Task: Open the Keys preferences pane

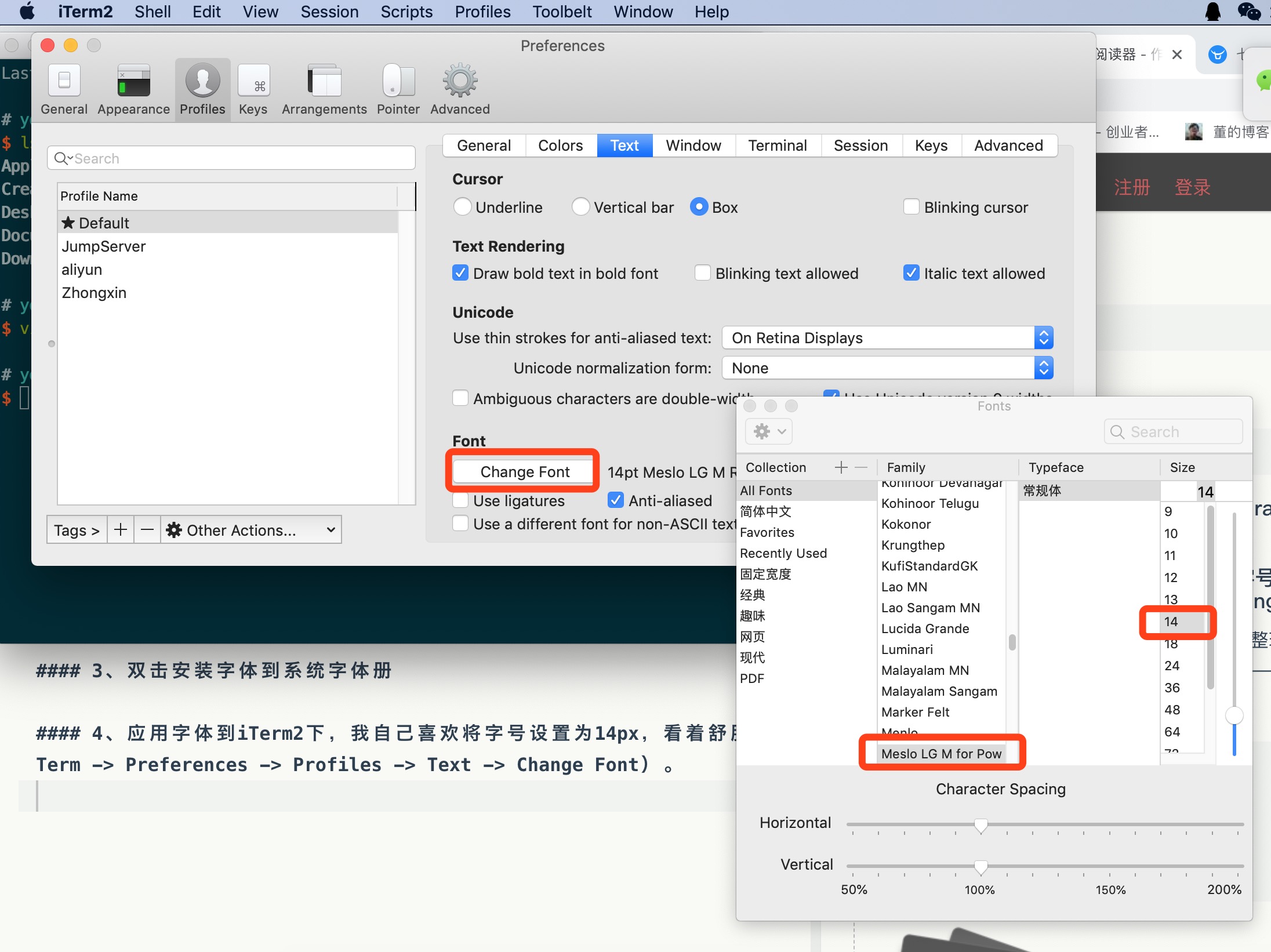Action: tap(253, 90)
